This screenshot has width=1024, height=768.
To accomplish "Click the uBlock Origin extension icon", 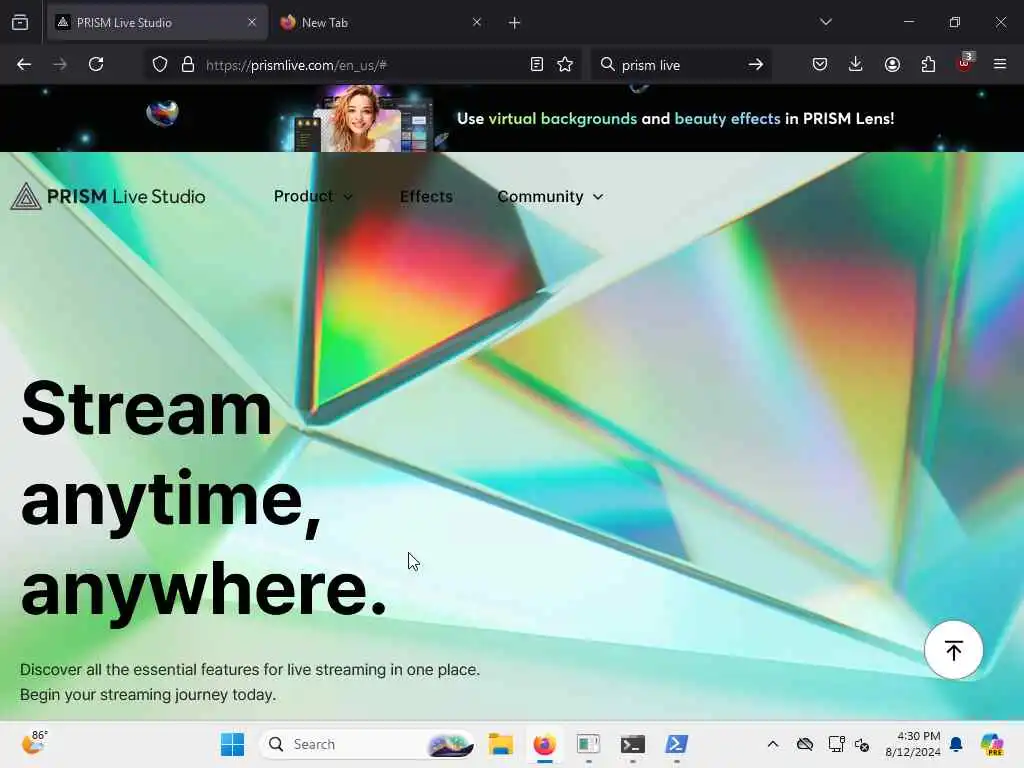I will tap(965, 63).
